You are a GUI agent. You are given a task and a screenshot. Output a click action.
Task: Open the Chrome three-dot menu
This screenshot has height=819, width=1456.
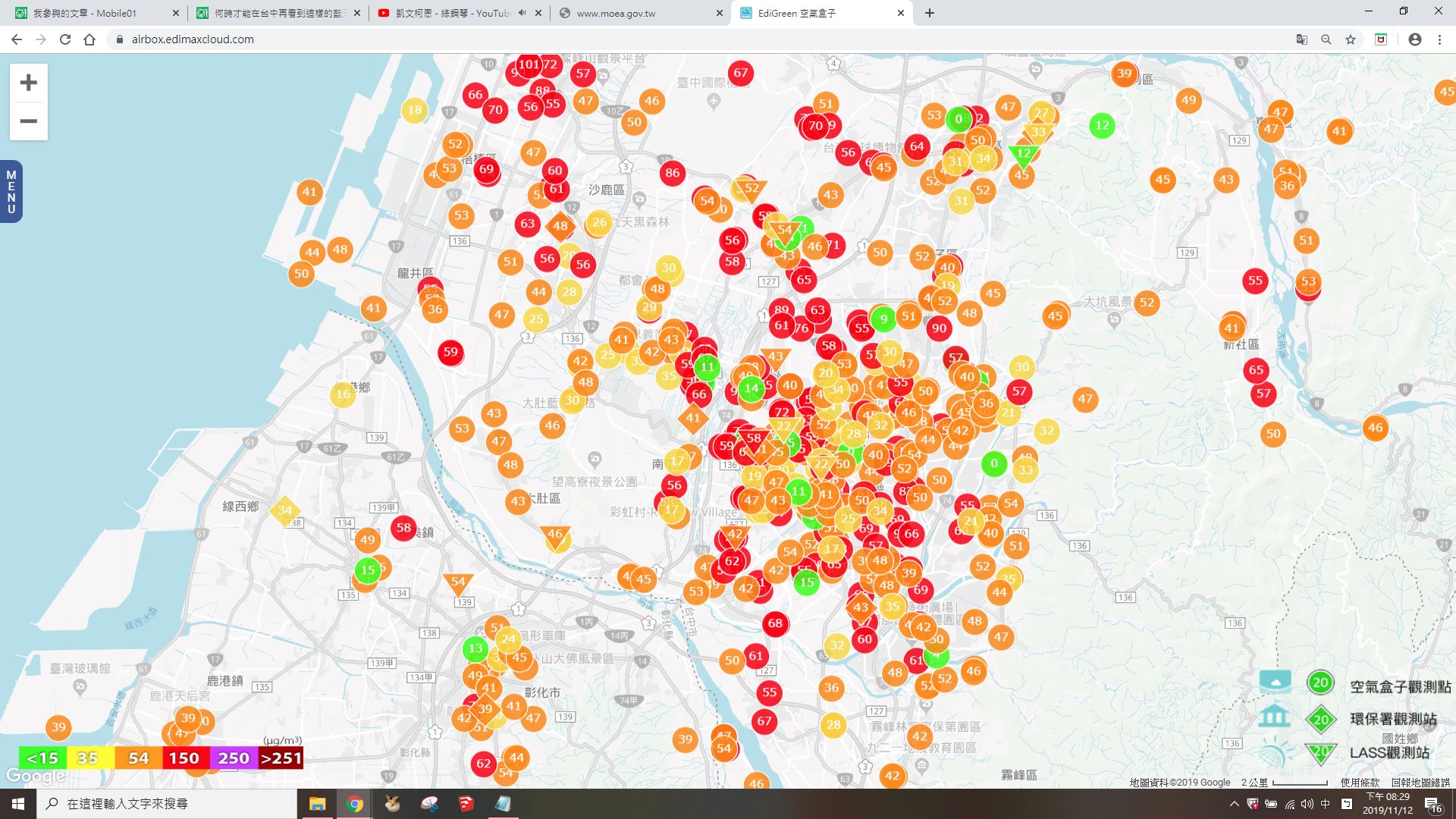click(x=1439, y=39)
